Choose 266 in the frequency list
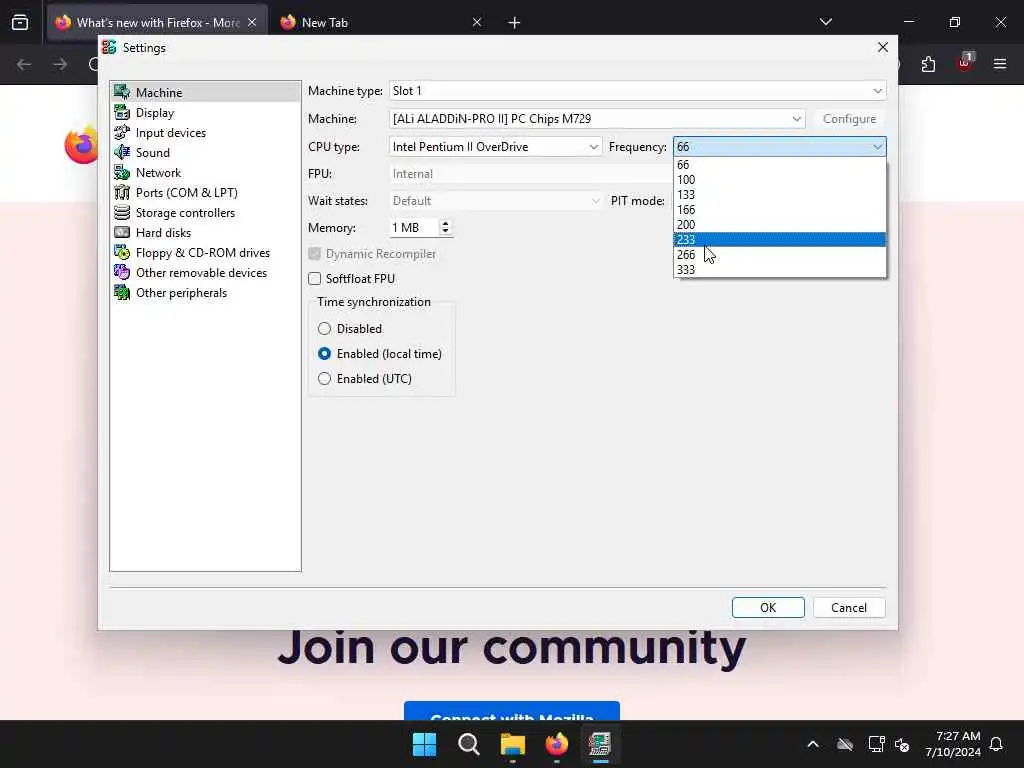 click(780, 255)
